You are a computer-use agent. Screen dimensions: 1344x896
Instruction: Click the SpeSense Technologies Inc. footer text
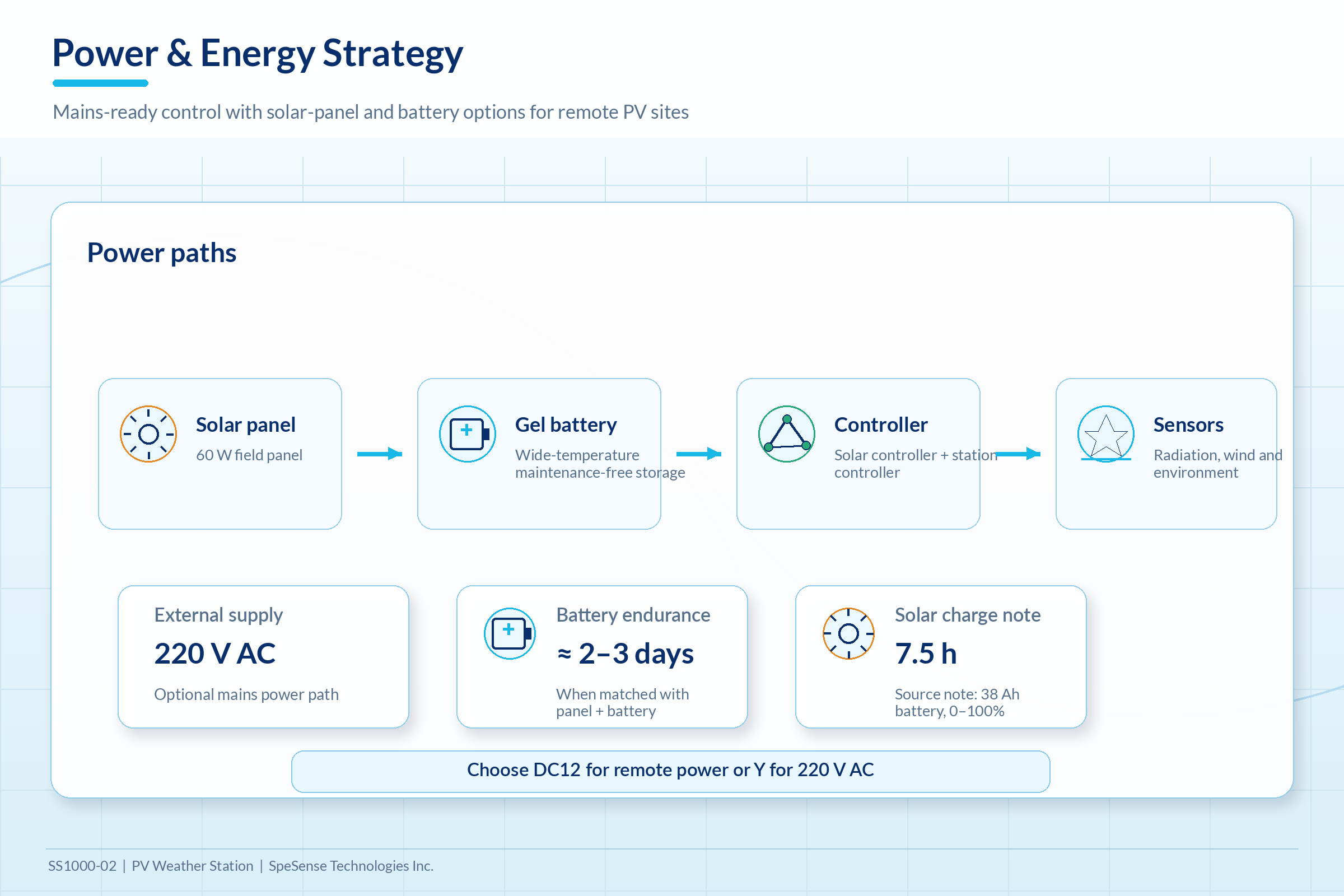click(x=351, y=866)
